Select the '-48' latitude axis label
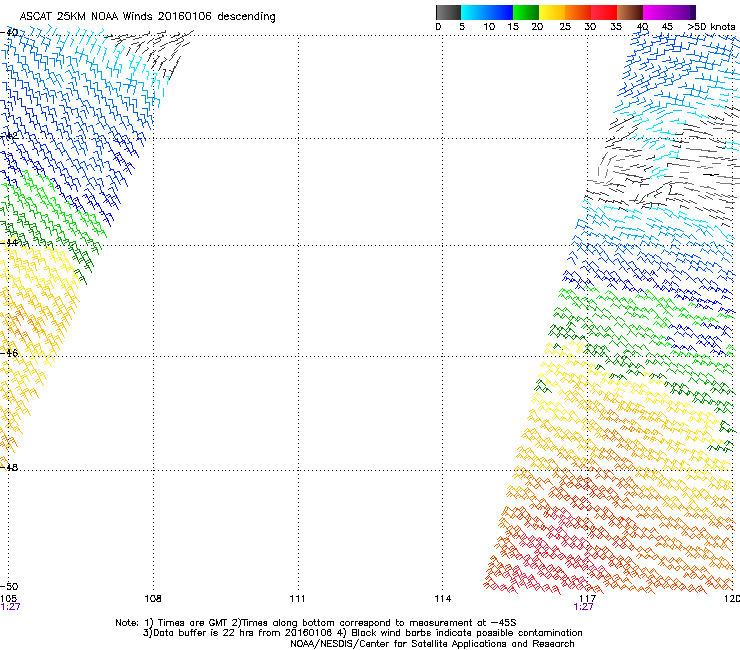The height and width of the screenshot is (650, 740). pyautogui.click(x=9, y=467)
